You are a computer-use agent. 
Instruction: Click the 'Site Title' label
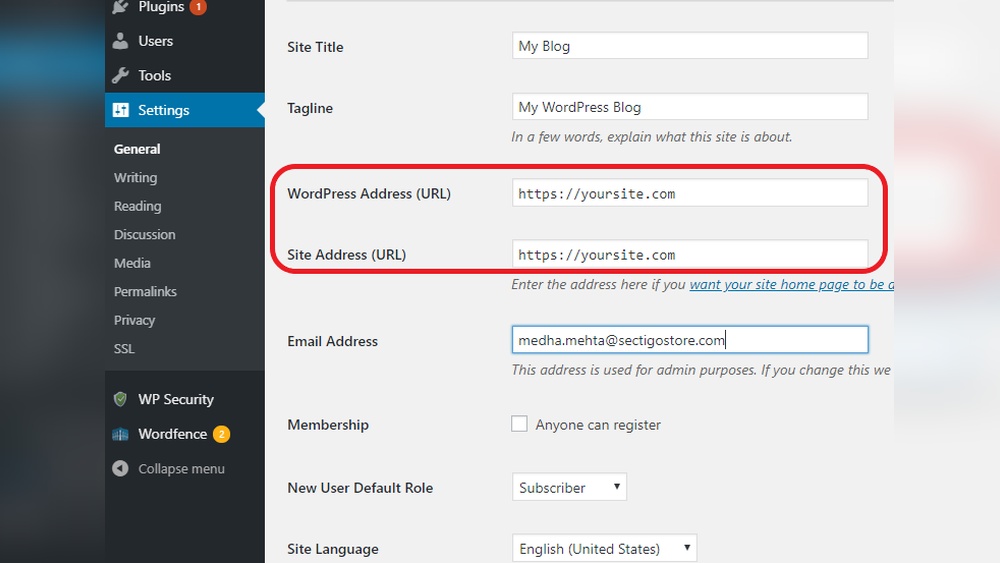point(315,47)
